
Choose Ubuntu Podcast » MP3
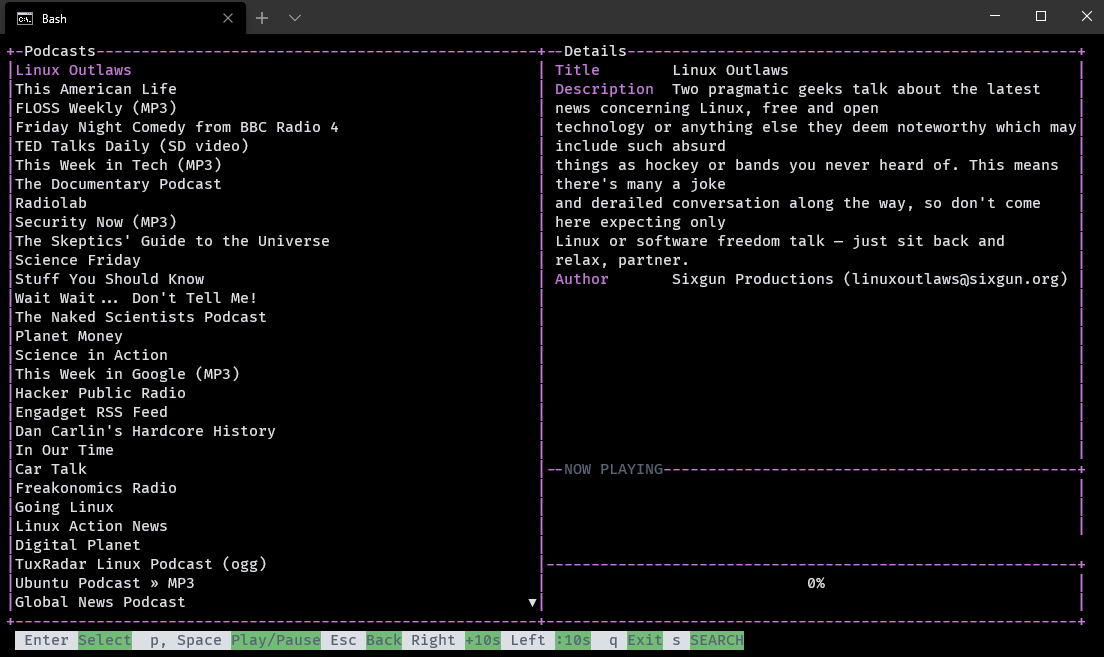[105, 583]
